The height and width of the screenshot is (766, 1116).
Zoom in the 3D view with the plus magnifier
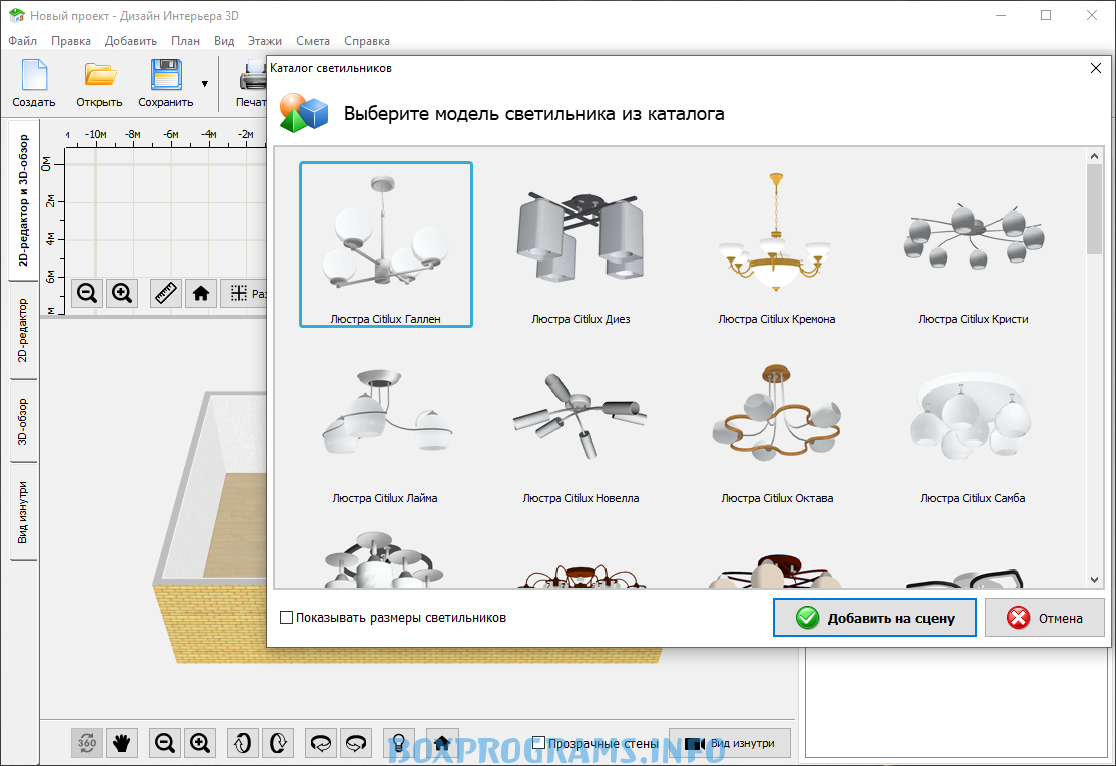click(200, 743)
